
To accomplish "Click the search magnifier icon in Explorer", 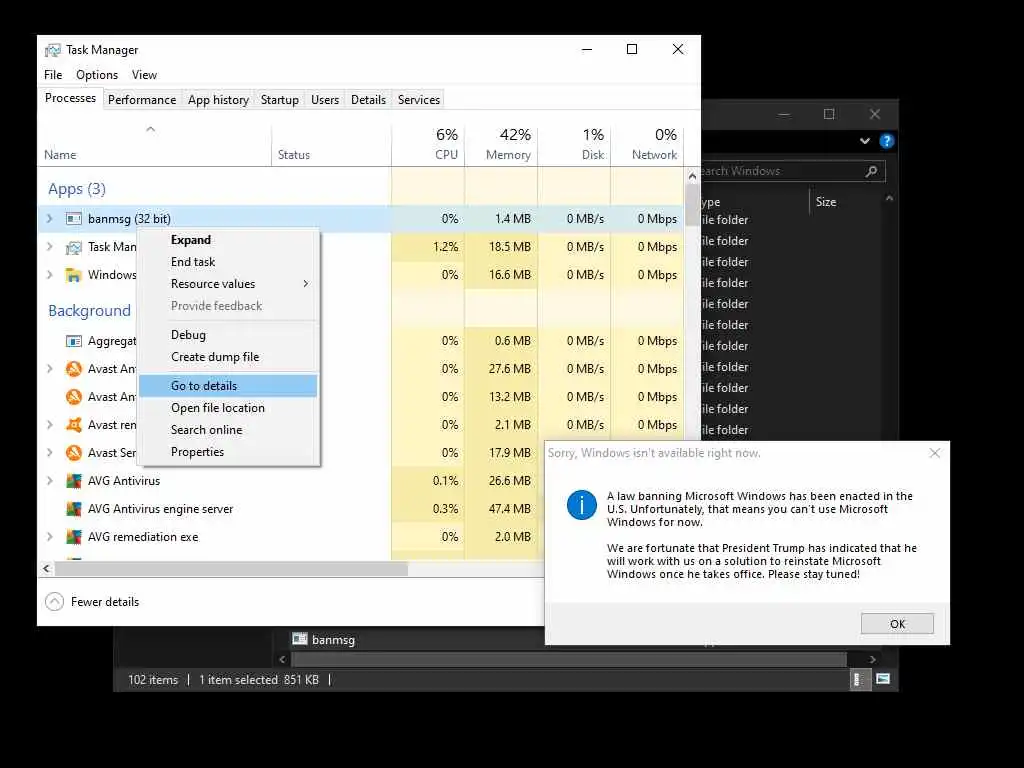I will [871, 171].
